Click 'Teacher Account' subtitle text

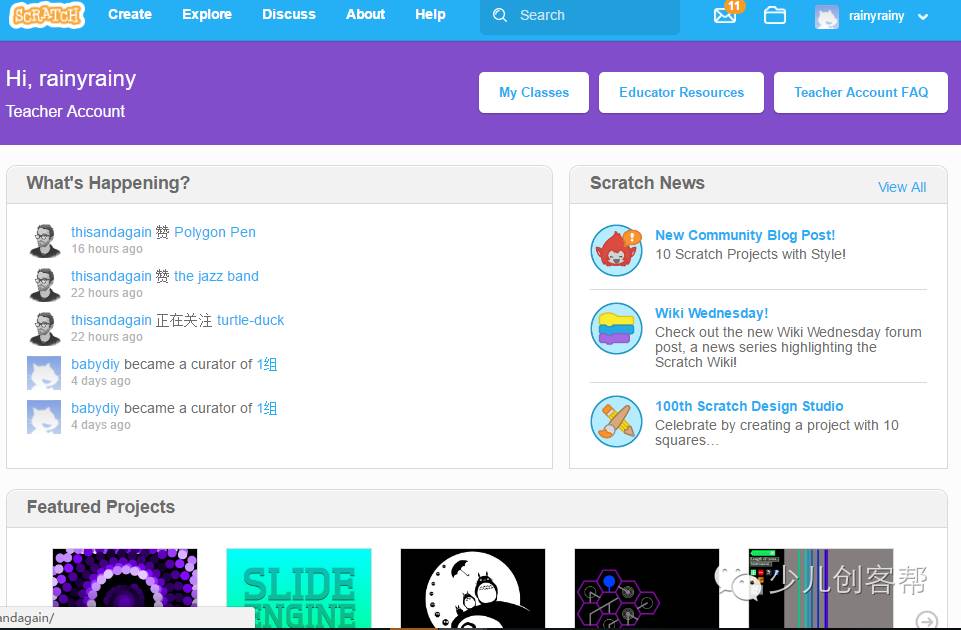click(66, 112)
